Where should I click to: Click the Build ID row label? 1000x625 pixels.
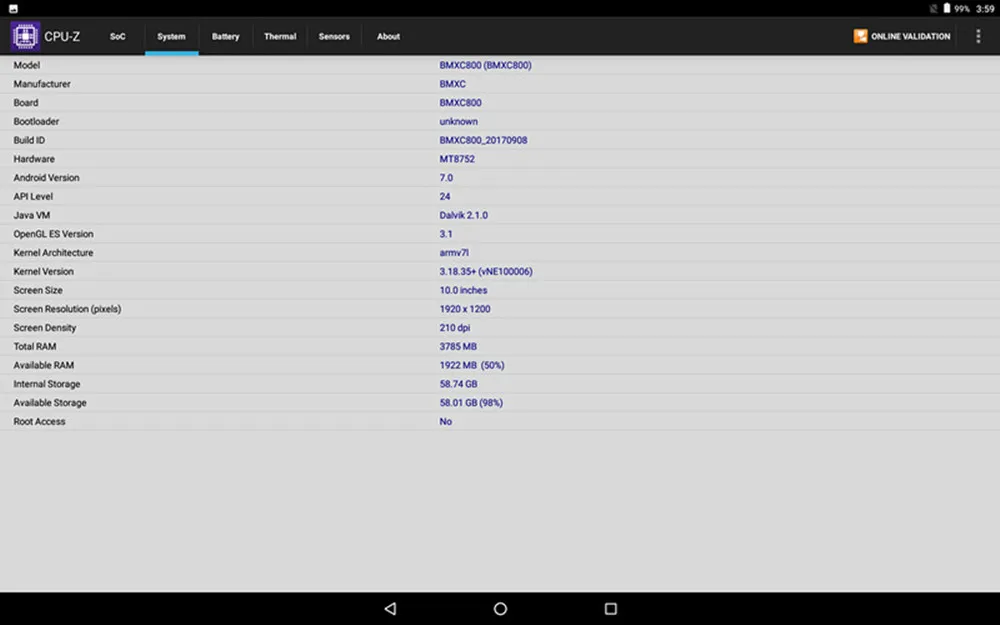pos(29,140)
